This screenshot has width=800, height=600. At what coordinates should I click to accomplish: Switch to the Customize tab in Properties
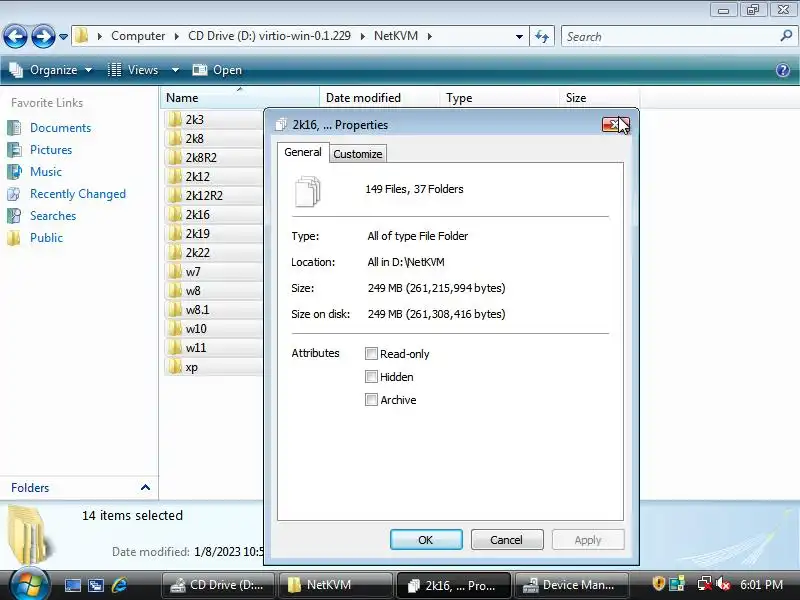[357, 154]
